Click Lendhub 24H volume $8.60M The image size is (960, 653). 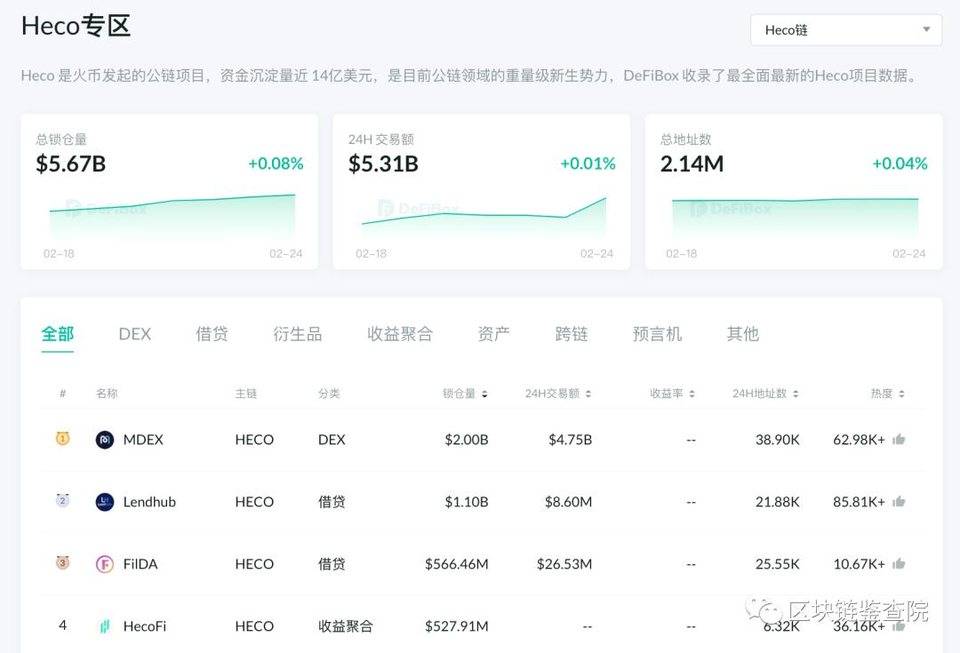coord(568,502)
